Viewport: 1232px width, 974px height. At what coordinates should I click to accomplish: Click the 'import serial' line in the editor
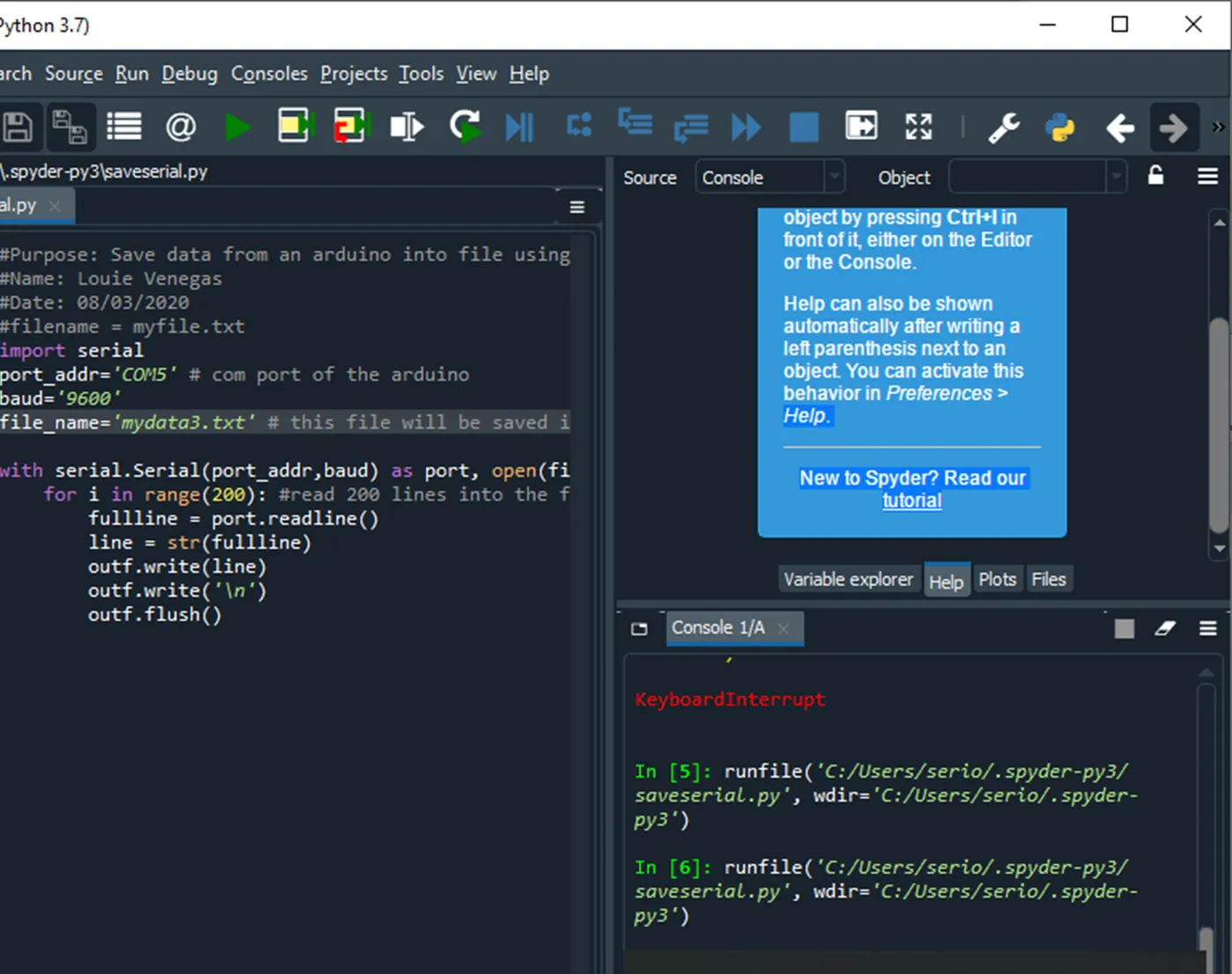[x=71, y=350]
